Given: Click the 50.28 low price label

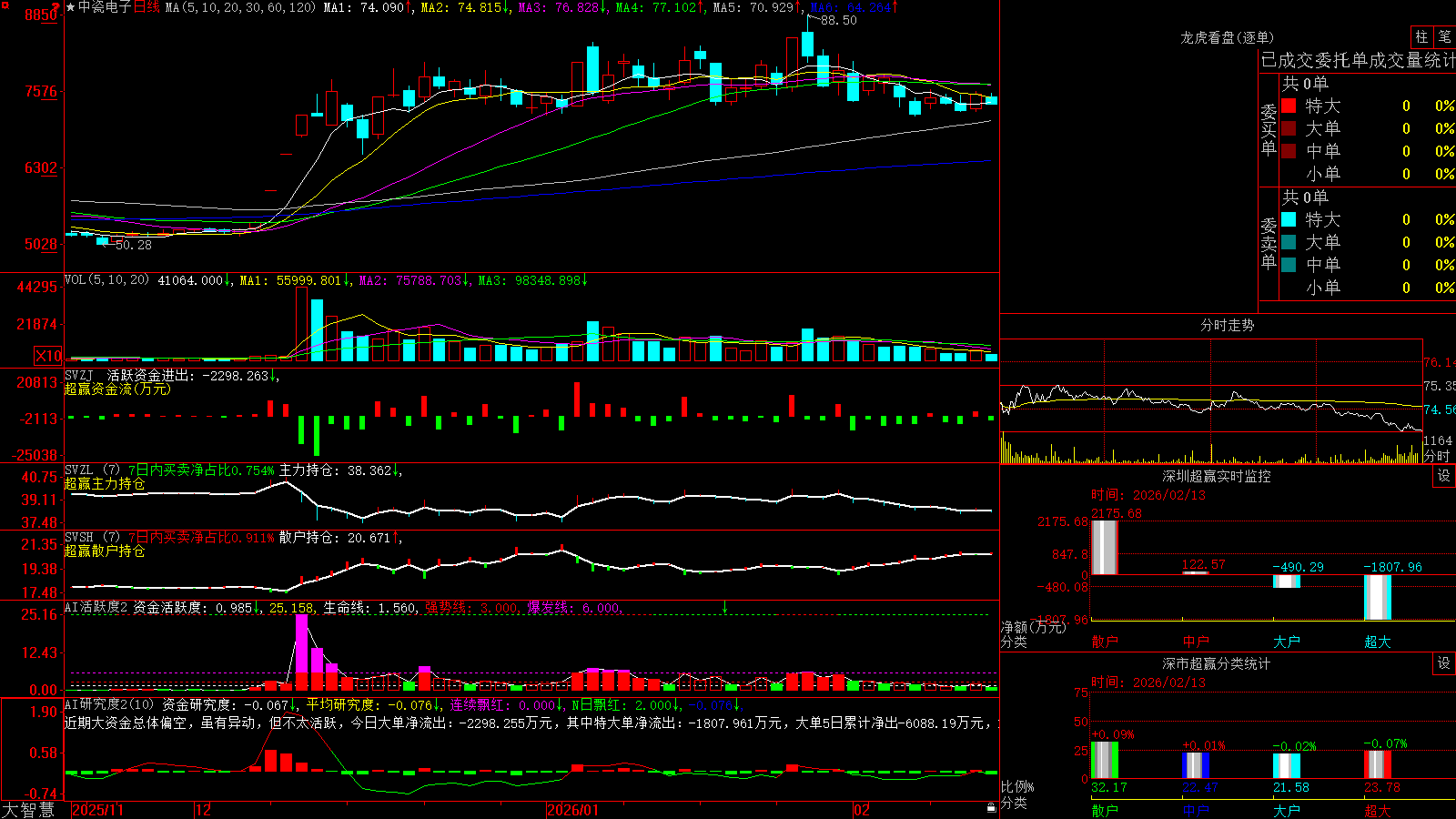Looking at the screenshot, I should [134, 245].
